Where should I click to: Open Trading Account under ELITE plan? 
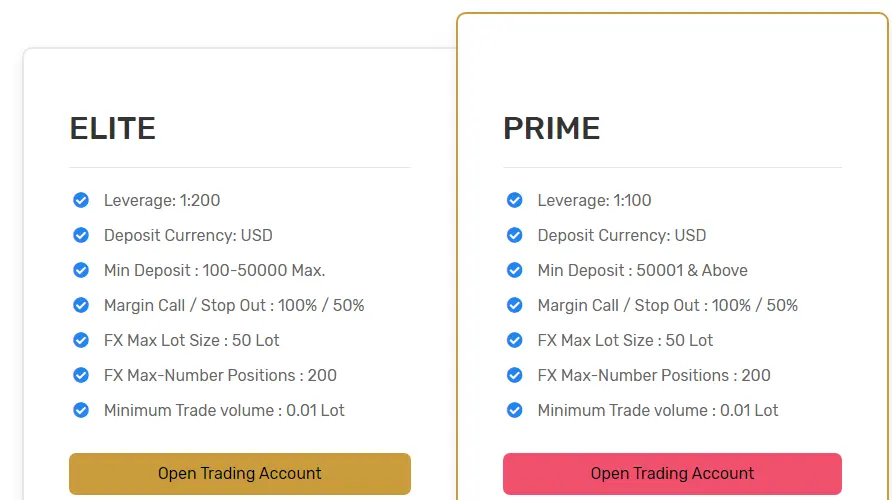[x=240, y=473]
